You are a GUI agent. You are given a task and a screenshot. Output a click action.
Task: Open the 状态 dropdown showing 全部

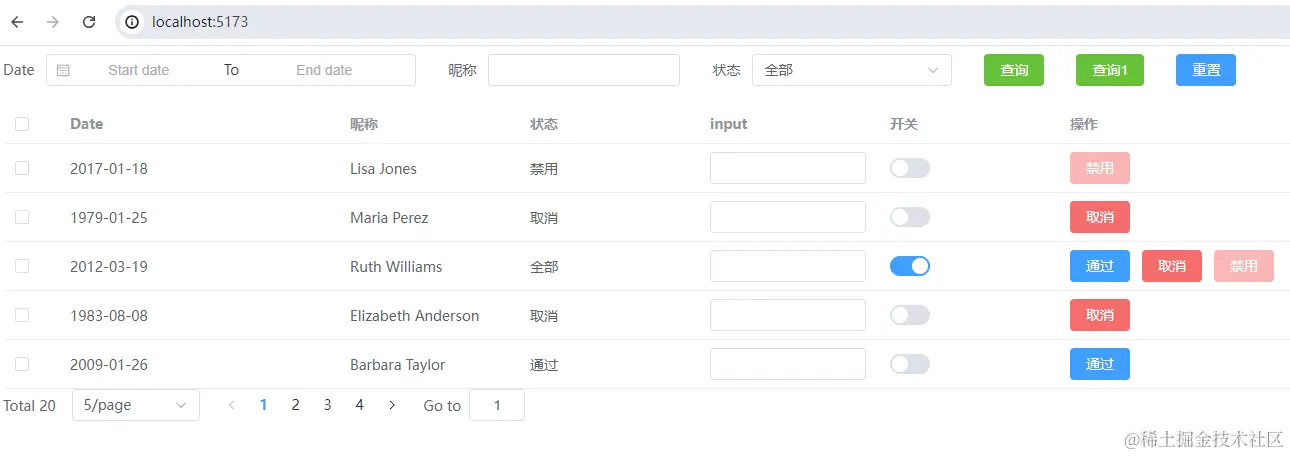click(851, 70)
